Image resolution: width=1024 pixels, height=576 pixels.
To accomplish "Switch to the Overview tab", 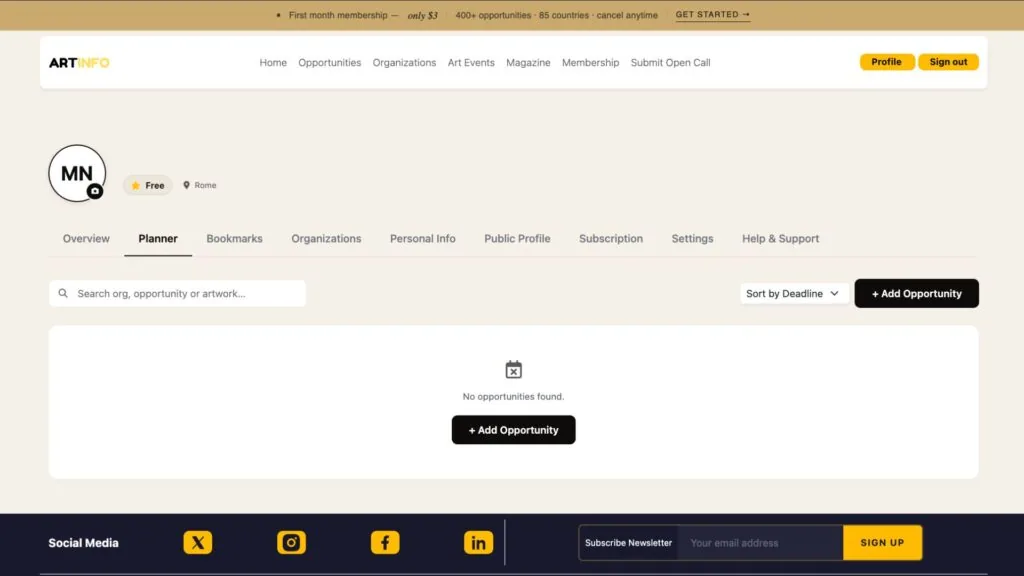I will [86, 238].
